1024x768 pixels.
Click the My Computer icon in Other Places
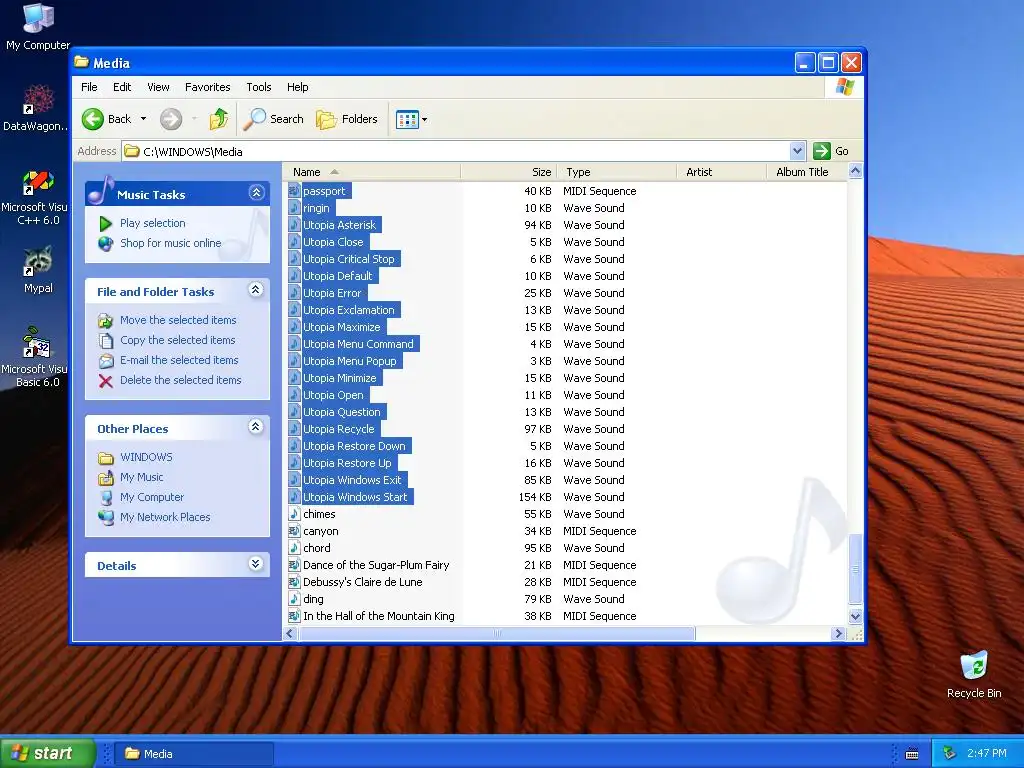coord(105,498)
